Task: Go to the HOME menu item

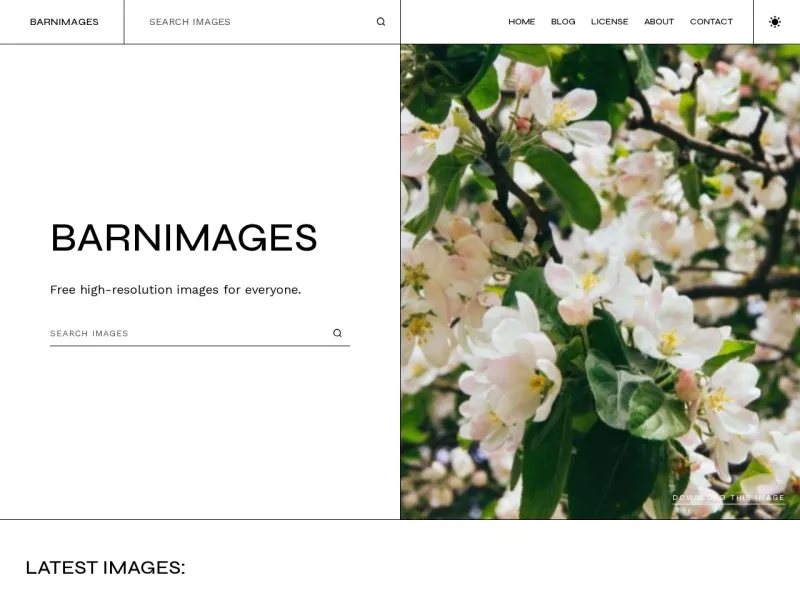Action: click(x=521, y=21)
